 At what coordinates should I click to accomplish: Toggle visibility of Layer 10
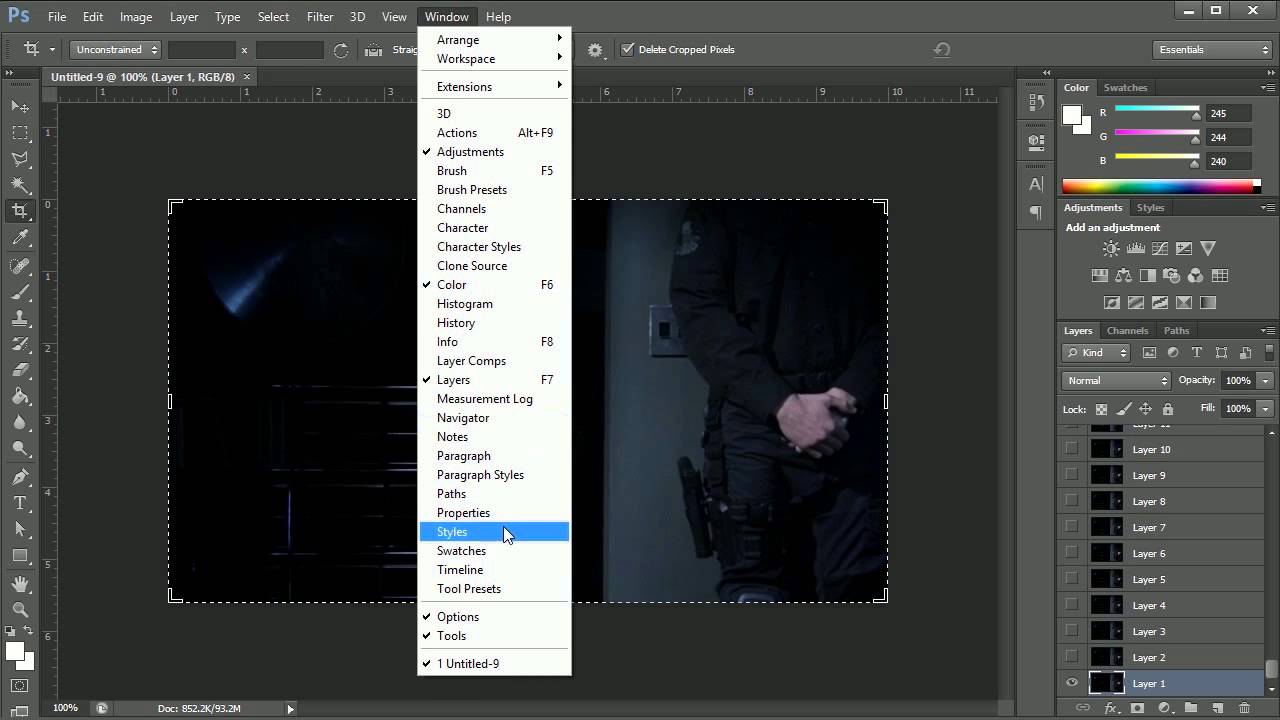click(1072, 449)
